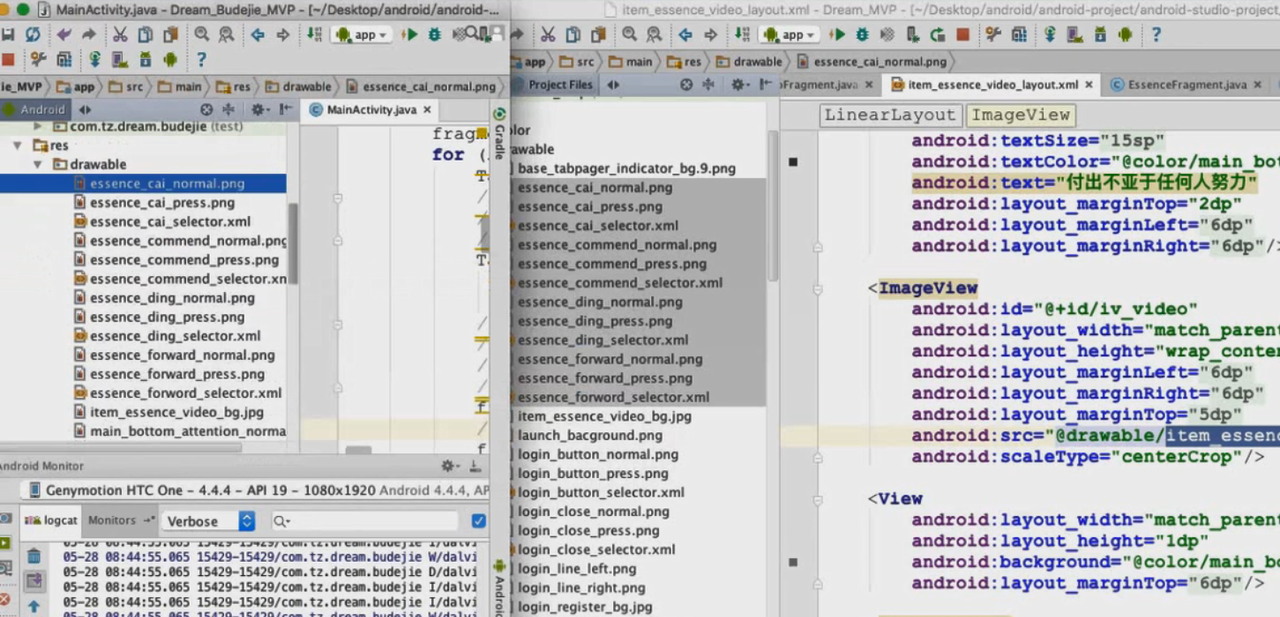Collapse the res folder in project tree
Image resolution: width=1280 pixels, height=617 pixels.
pos(18,146)
